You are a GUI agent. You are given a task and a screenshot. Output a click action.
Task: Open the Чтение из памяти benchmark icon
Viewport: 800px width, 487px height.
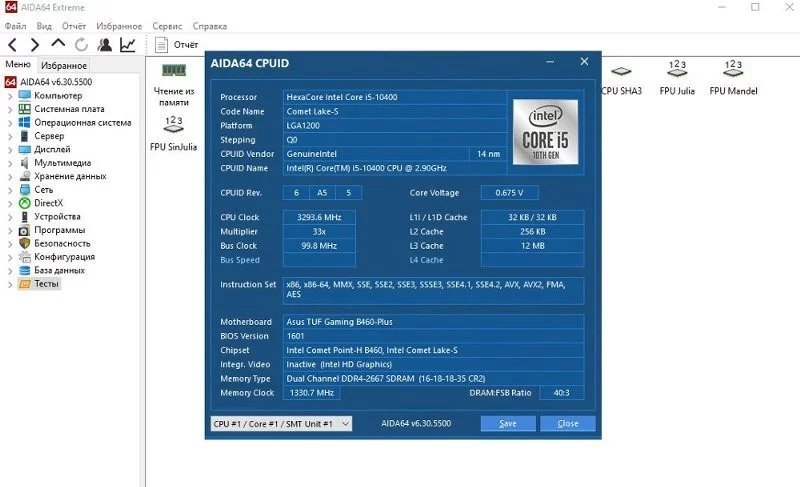click(x=174, y=85)
